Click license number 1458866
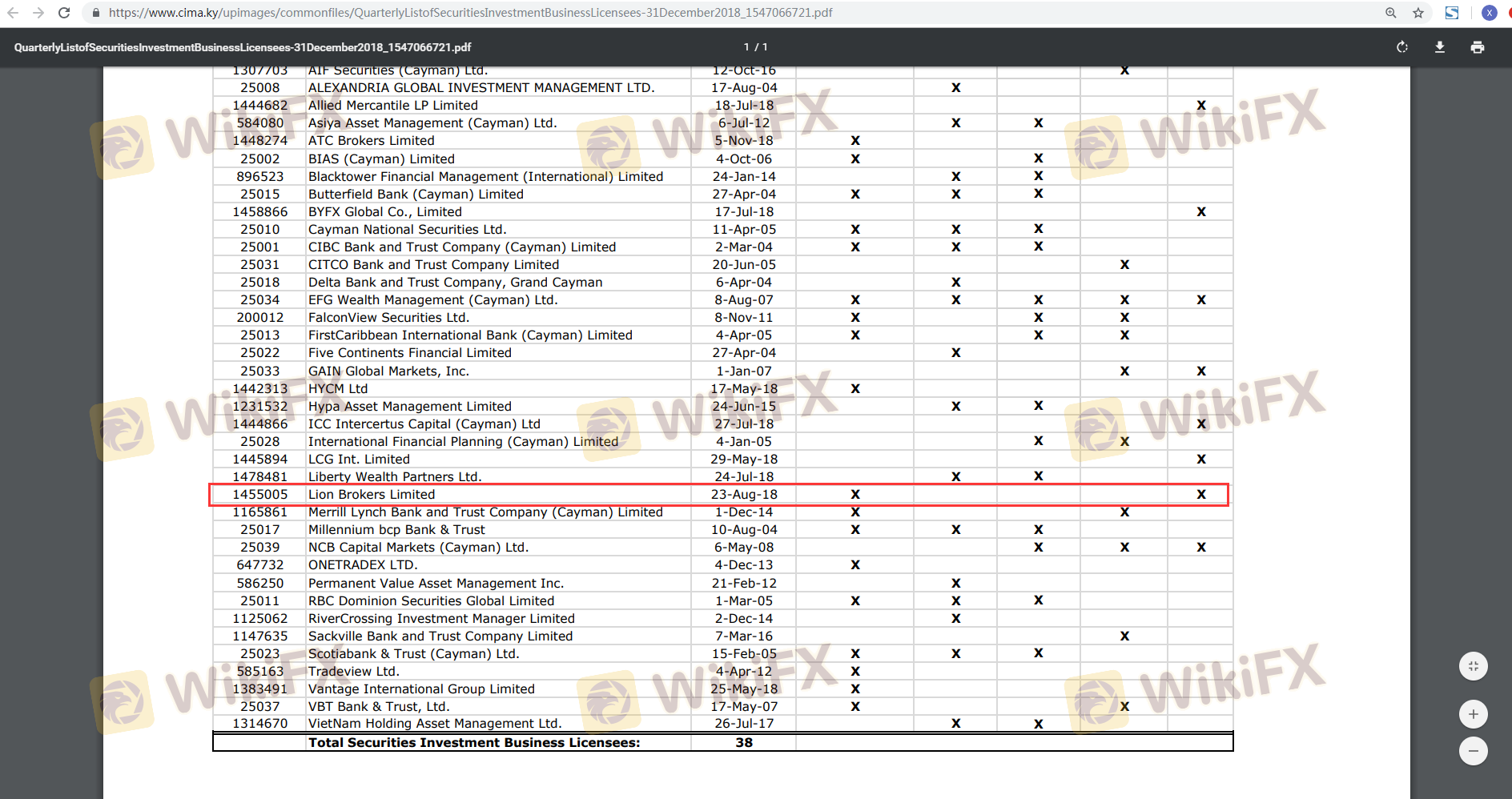 260,212
